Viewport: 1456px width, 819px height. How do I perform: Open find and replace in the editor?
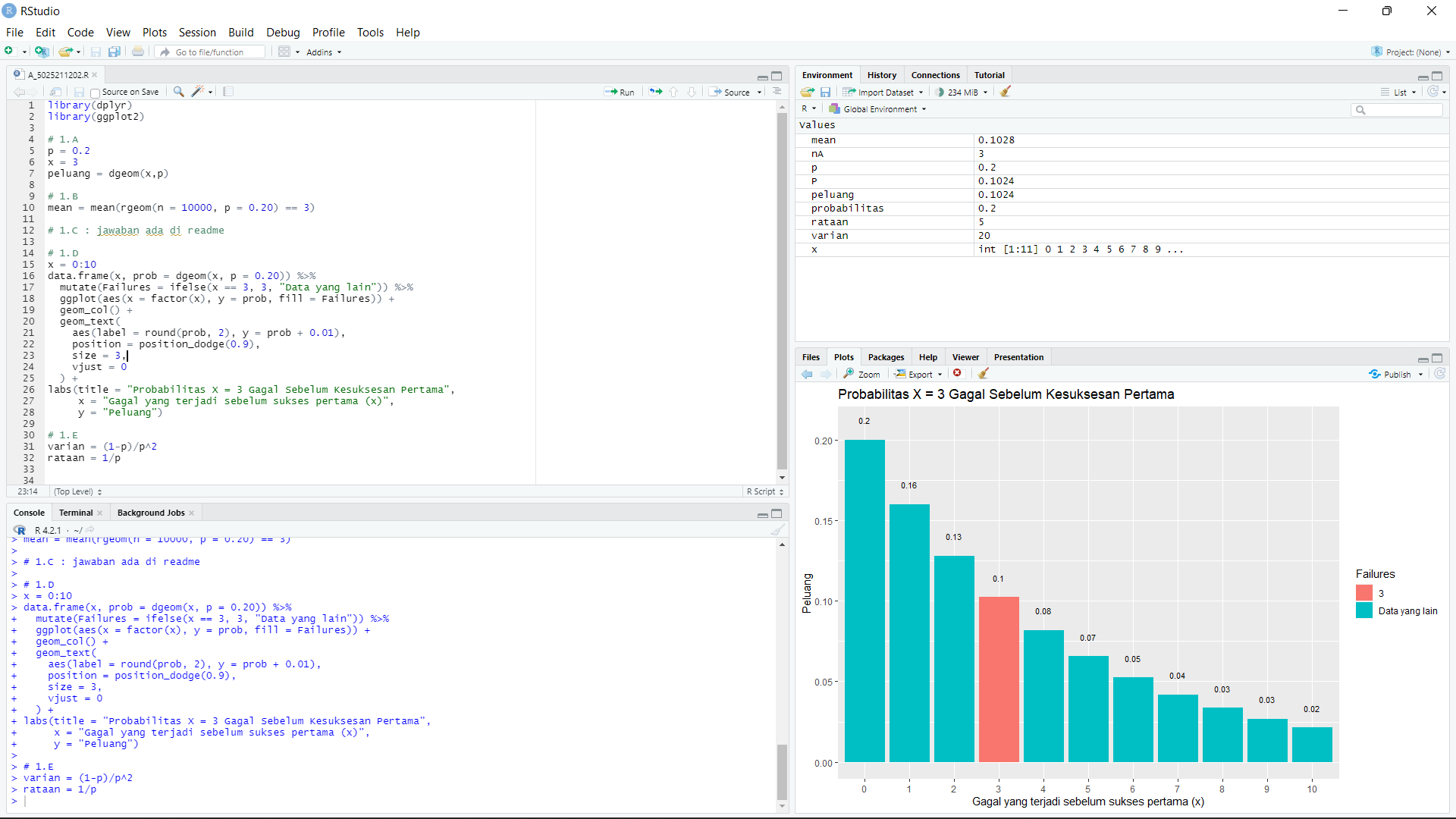(178, 92)
